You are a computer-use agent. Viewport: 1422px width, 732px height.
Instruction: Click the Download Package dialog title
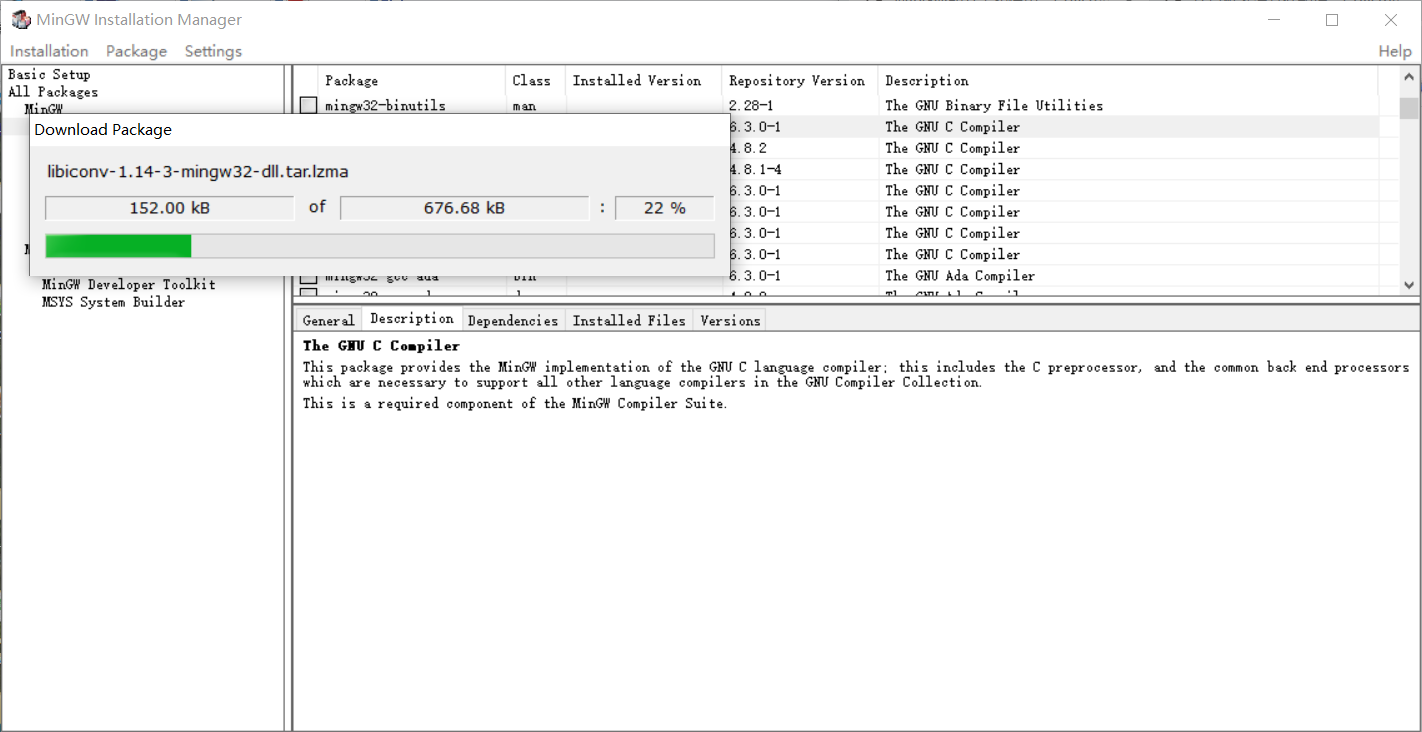[x=103, y=129]
